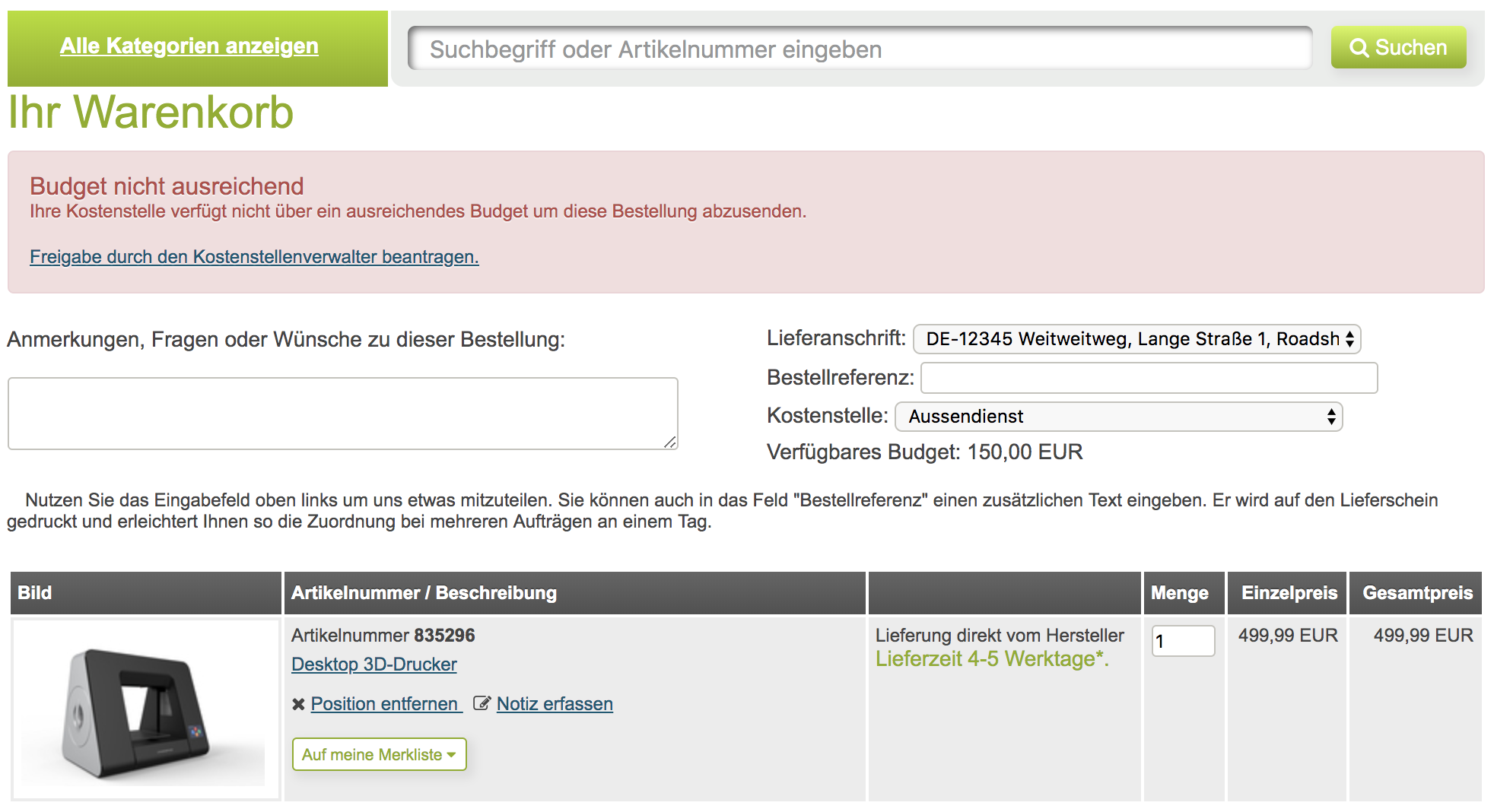Add a note via Notiz erfassen
1494x812 pixels.
(x=554, y=704)
